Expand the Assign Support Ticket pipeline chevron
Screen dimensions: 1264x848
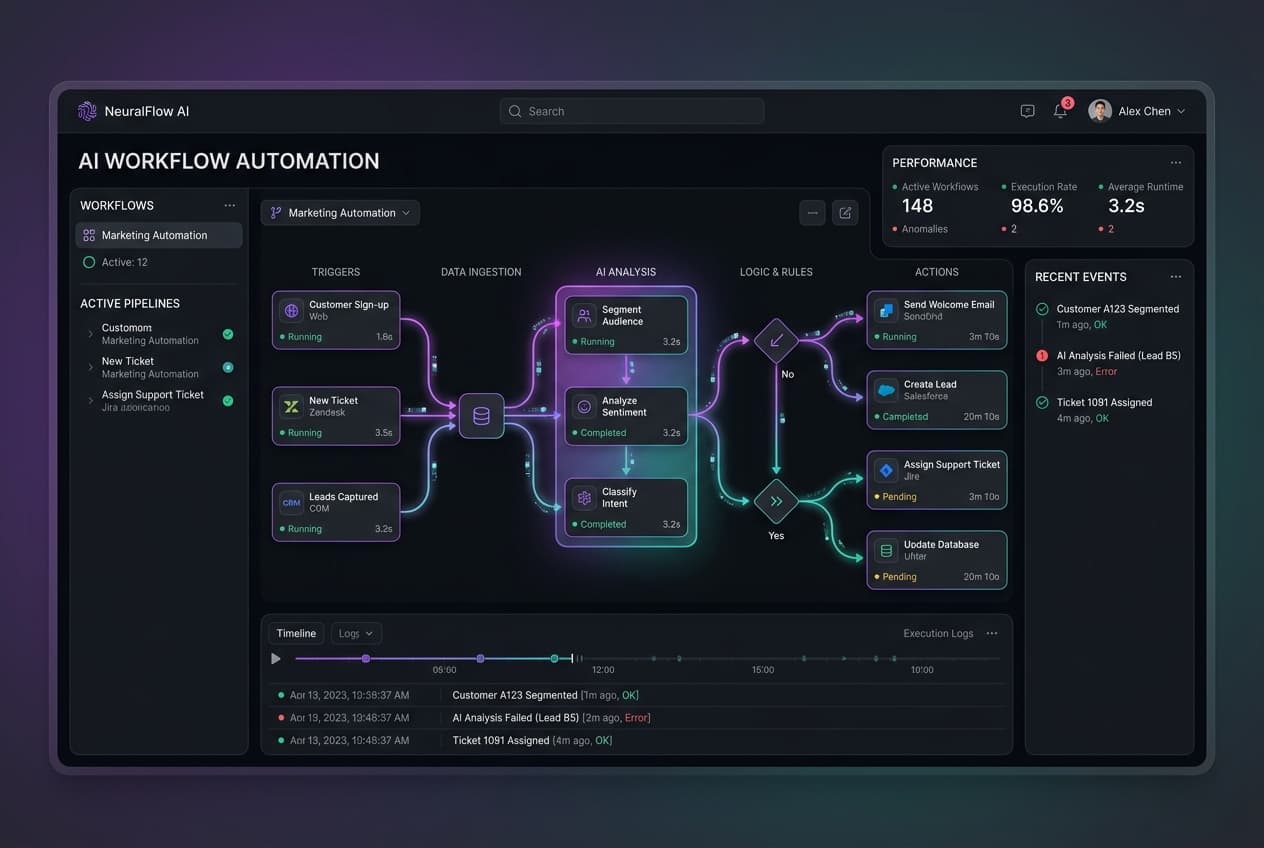pyautogui.click(x=90, y=401)
